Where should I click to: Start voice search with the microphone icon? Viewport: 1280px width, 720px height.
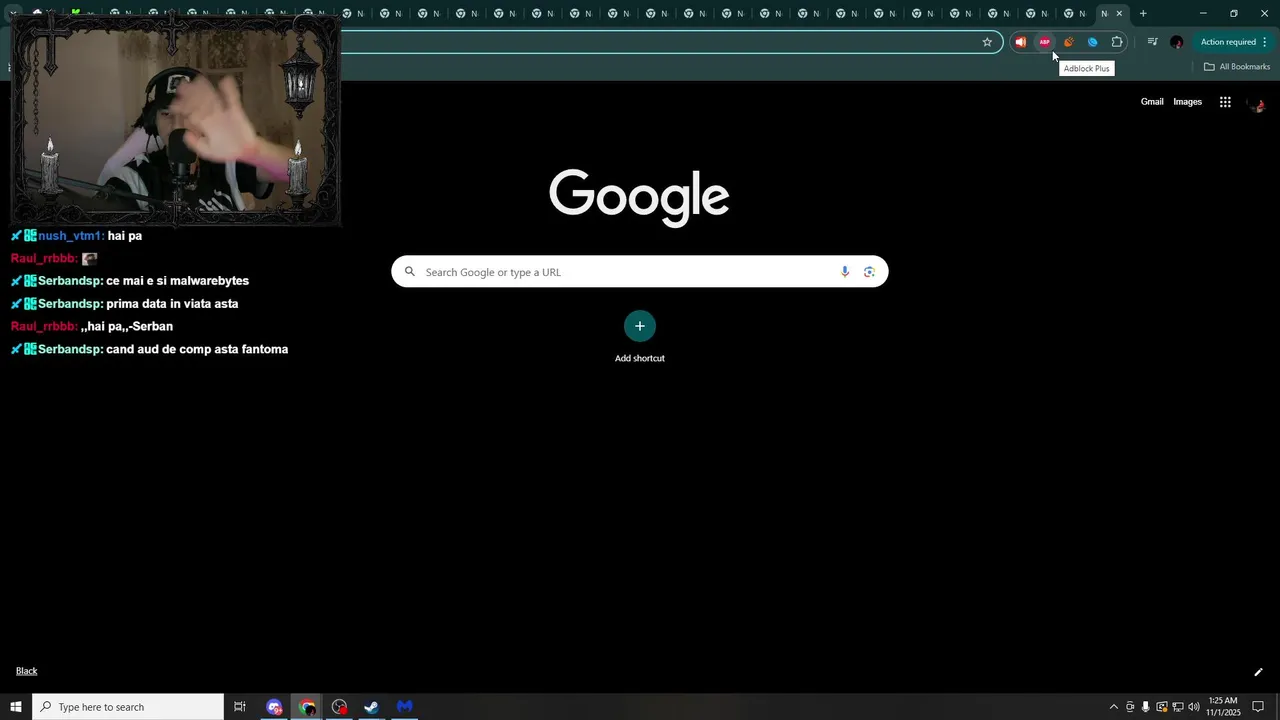coord(845,272)
